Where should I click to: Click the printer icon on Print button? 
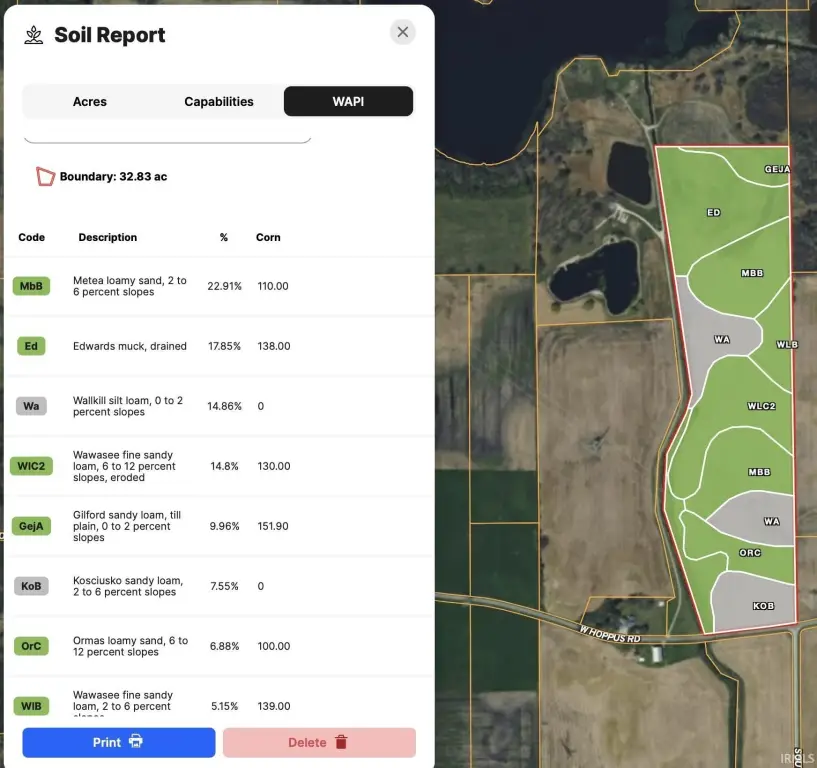(x=135, y=741)
